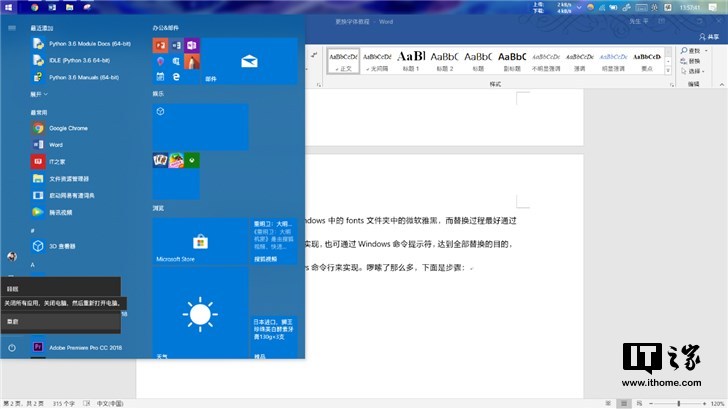Click the Windows Start button
Screen dimensions: 728x409
pos(8,7)
